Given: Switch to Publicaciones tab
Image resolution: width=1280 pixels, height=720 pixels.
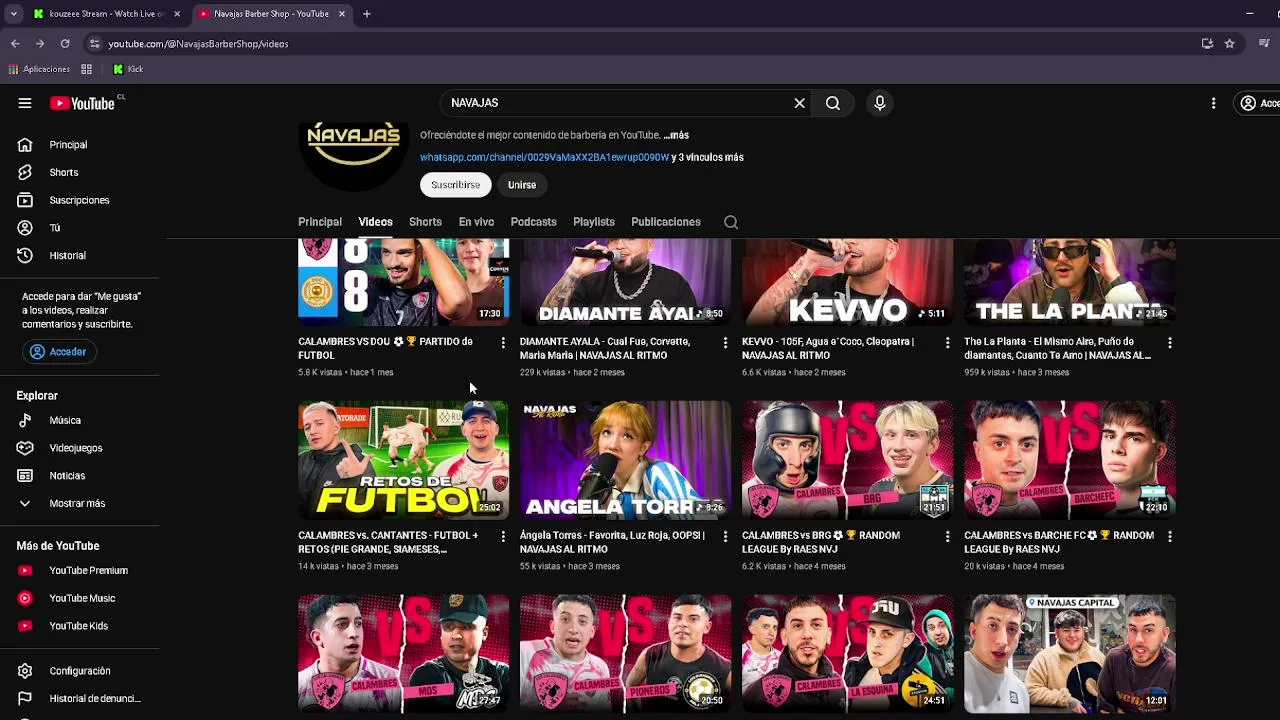Looking at the screenshot, I should tap(666, 222).
